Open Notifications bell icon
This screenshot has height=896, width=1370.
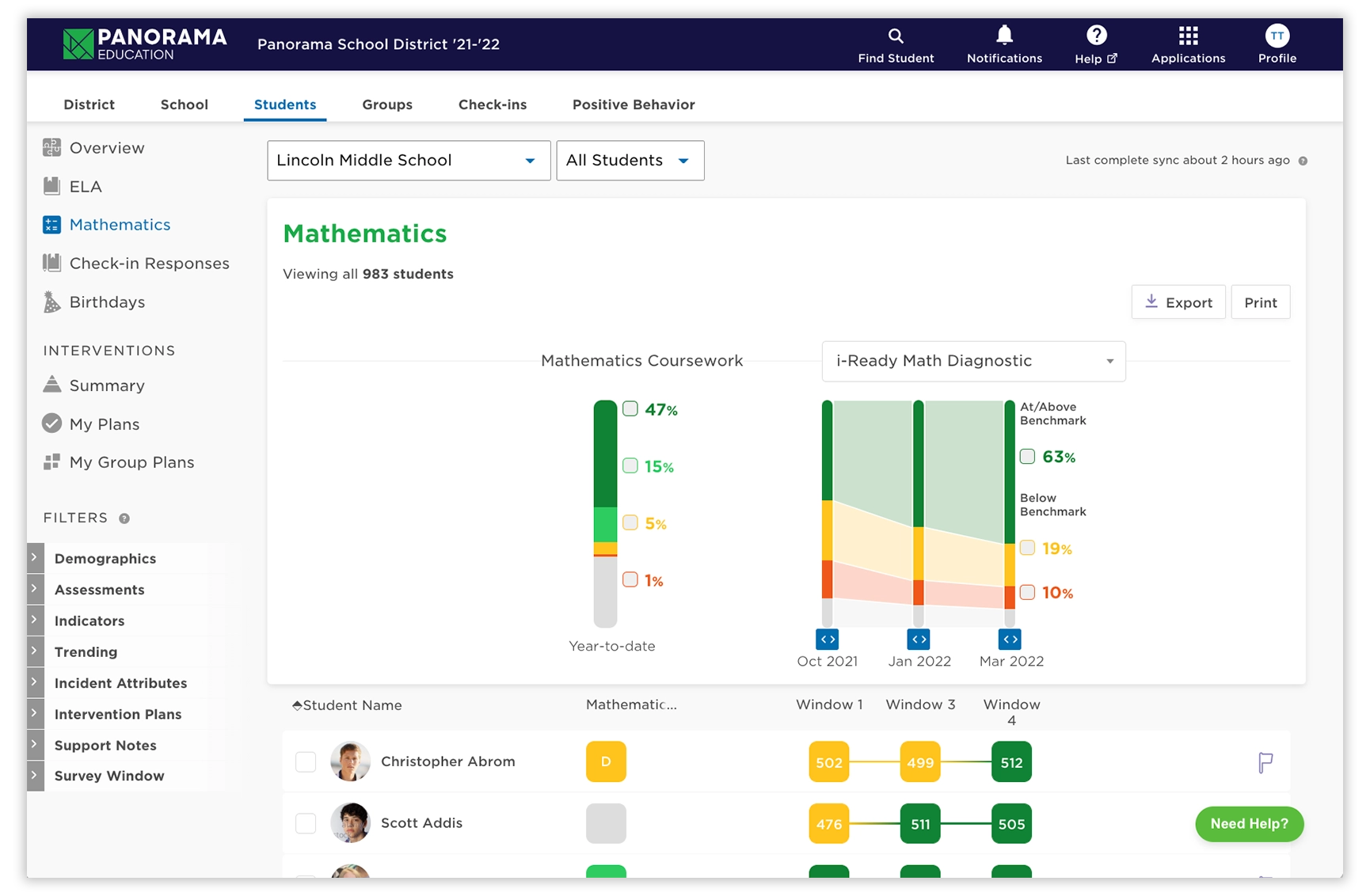1004,35
